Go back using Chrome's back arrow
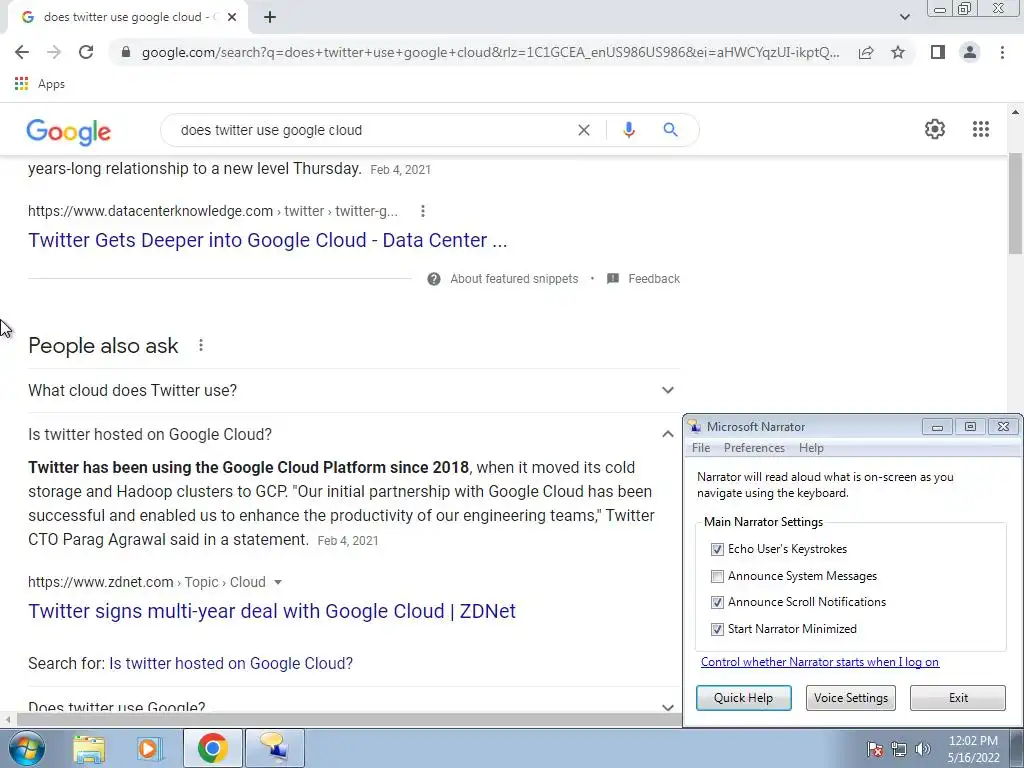This screenshot has height=768, width=1024. [22, 52]
